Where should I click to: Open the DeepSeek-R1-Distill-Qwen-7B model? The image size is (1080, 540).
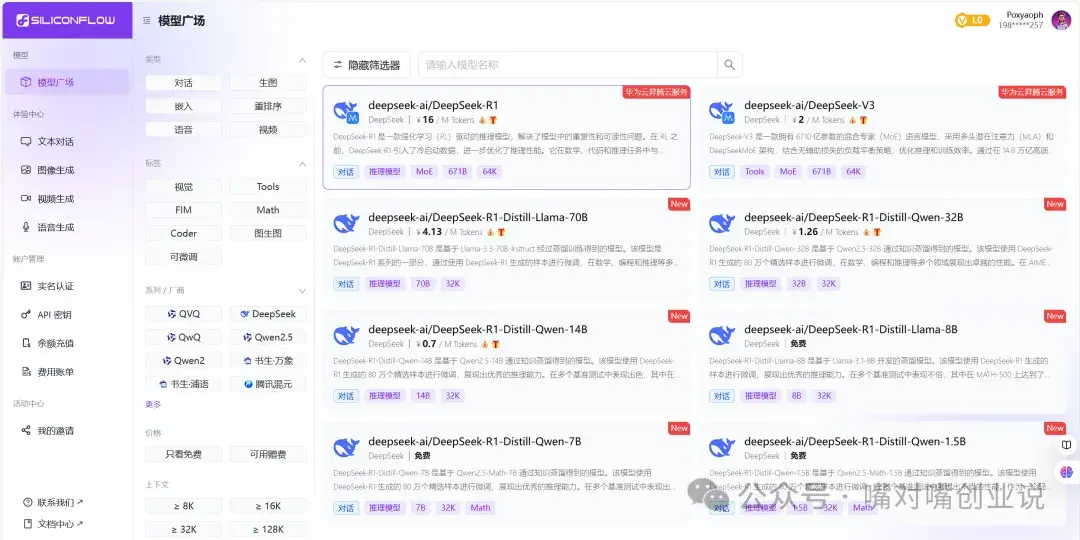click(x=506, y=474)
